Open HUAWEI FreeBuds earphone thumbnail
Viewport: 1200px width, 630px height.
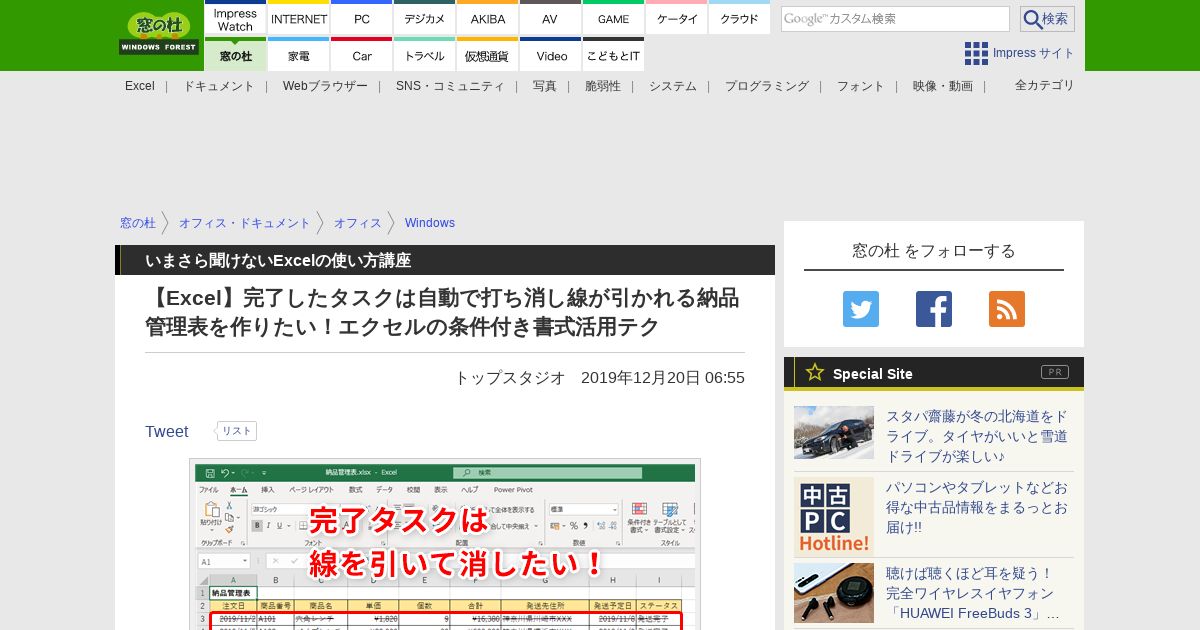pos(834,593)
